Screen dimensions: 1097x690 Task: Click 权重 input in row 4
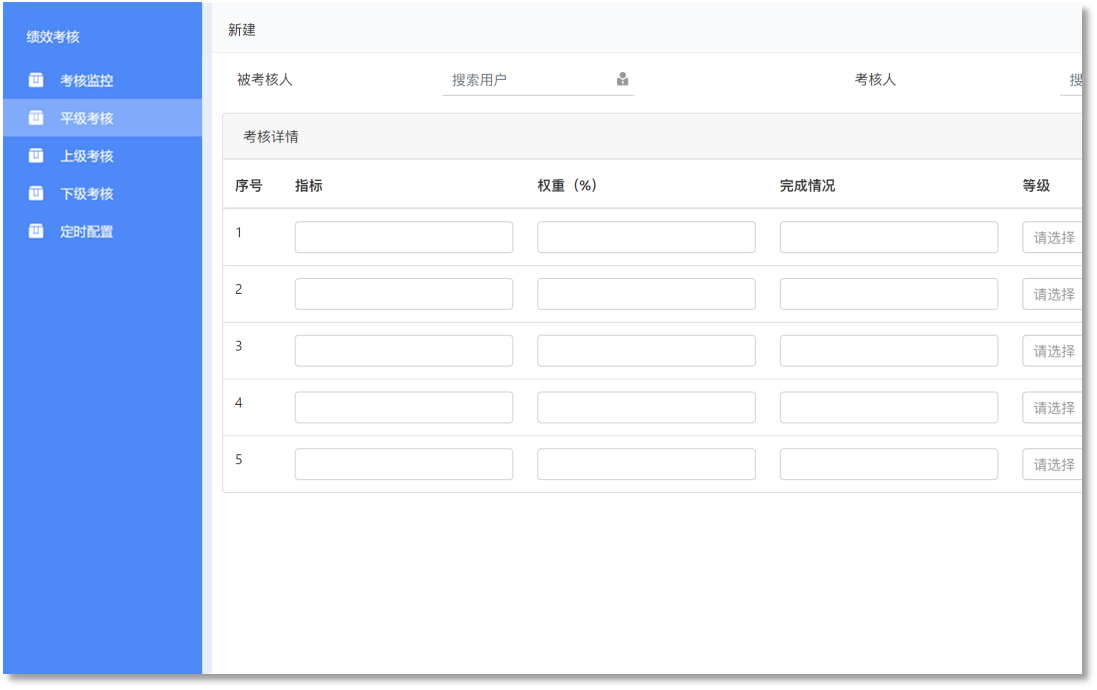(646, 407)
